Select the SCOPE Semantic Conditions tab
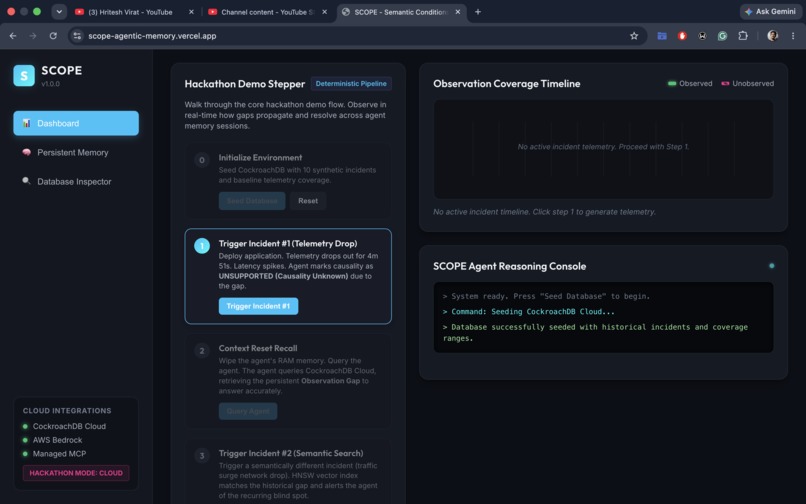The width and height of the screenshot is (806, 504). pos(400,12)
